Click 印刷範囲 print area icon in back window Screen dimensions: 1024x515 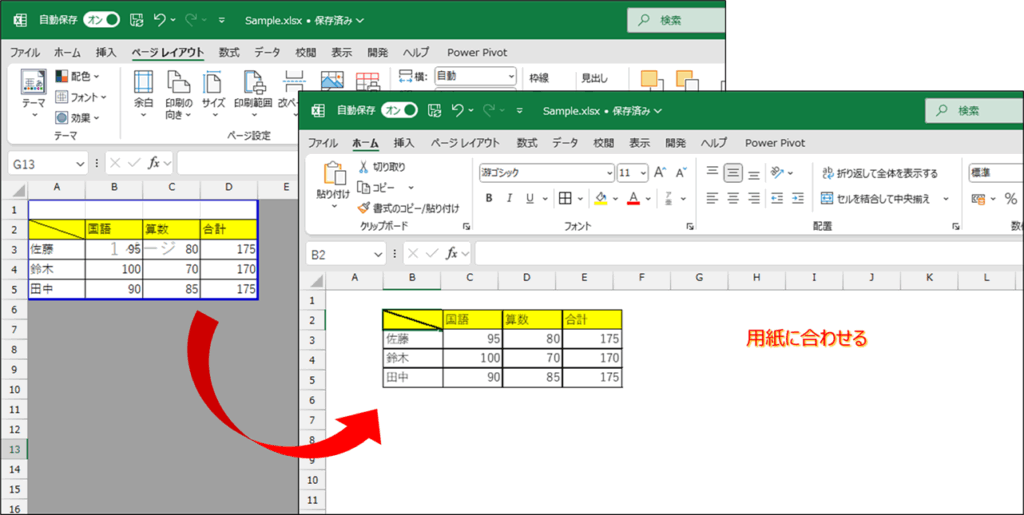tap(254, 82)
